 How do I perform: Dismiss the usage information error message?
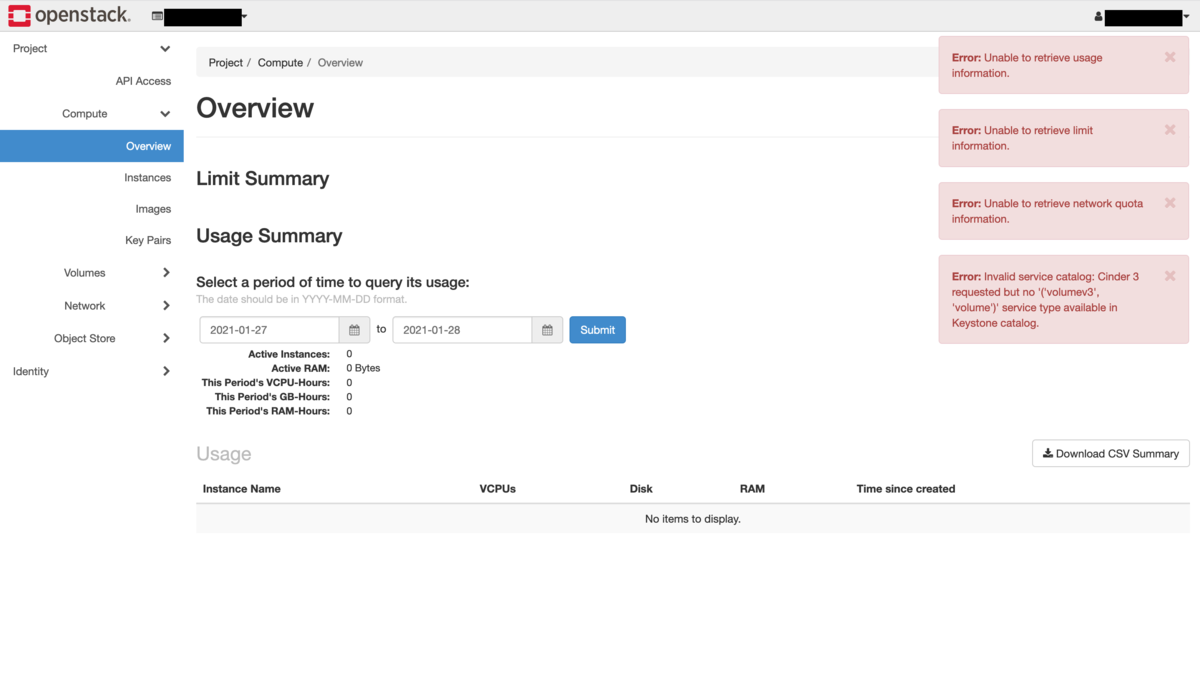[x=1170, y=57]
